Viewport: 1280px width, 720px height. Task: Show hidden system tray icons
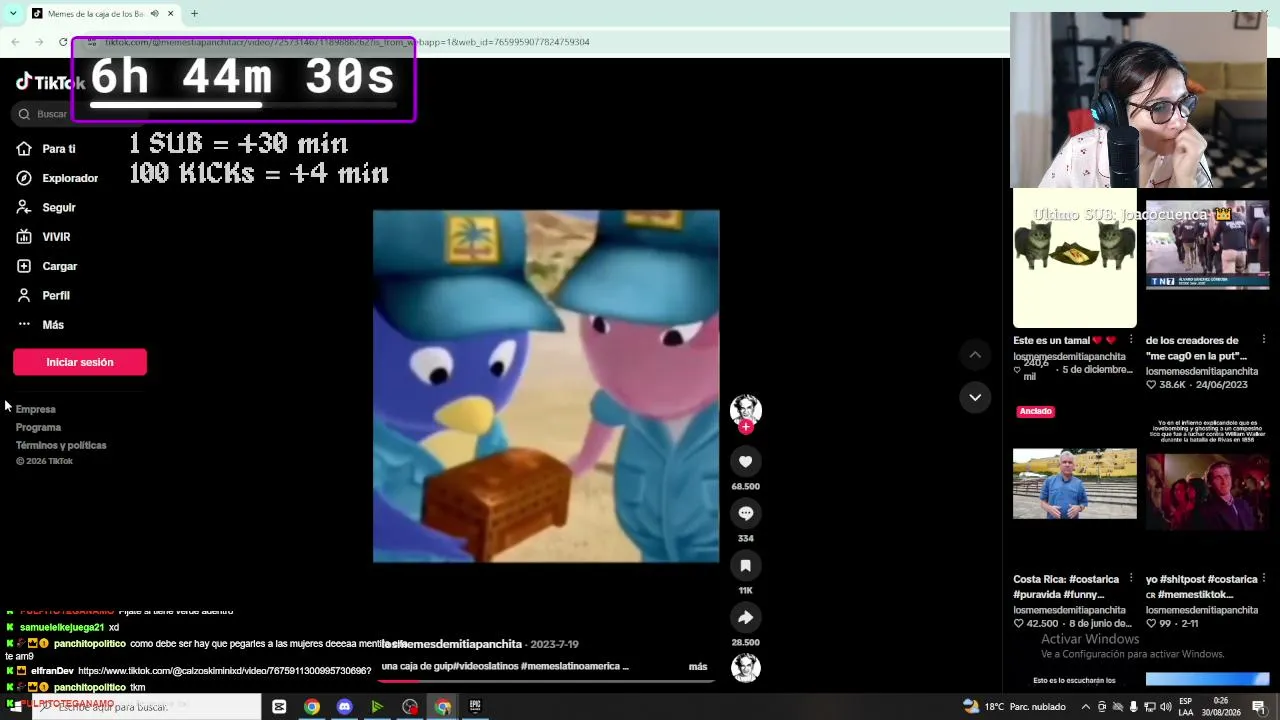coord(1086,707)
